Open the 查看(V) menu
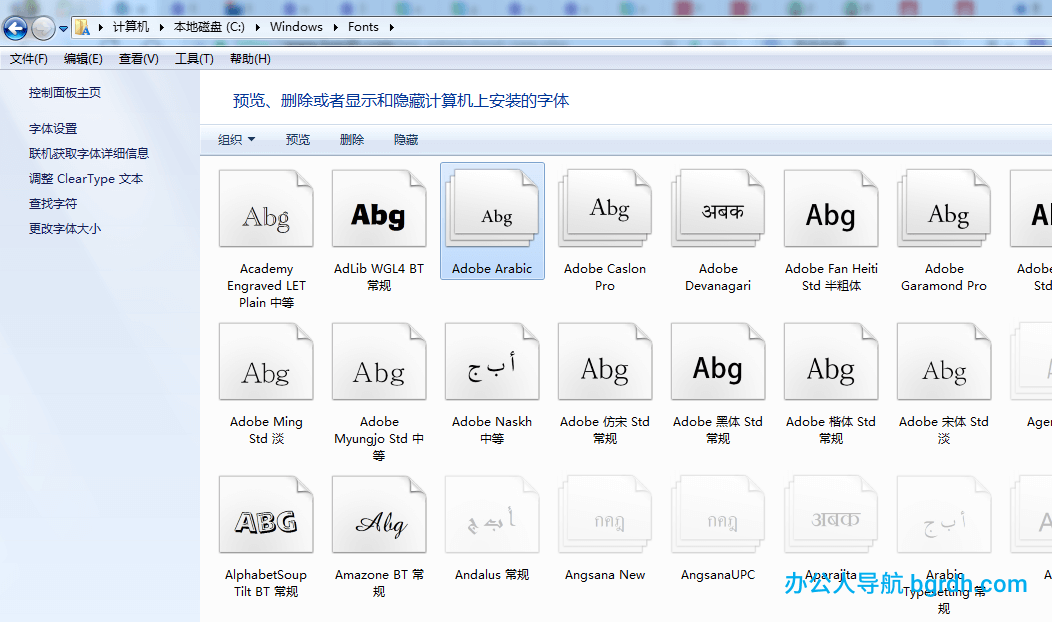1052x622 pixels. point(138,58)
